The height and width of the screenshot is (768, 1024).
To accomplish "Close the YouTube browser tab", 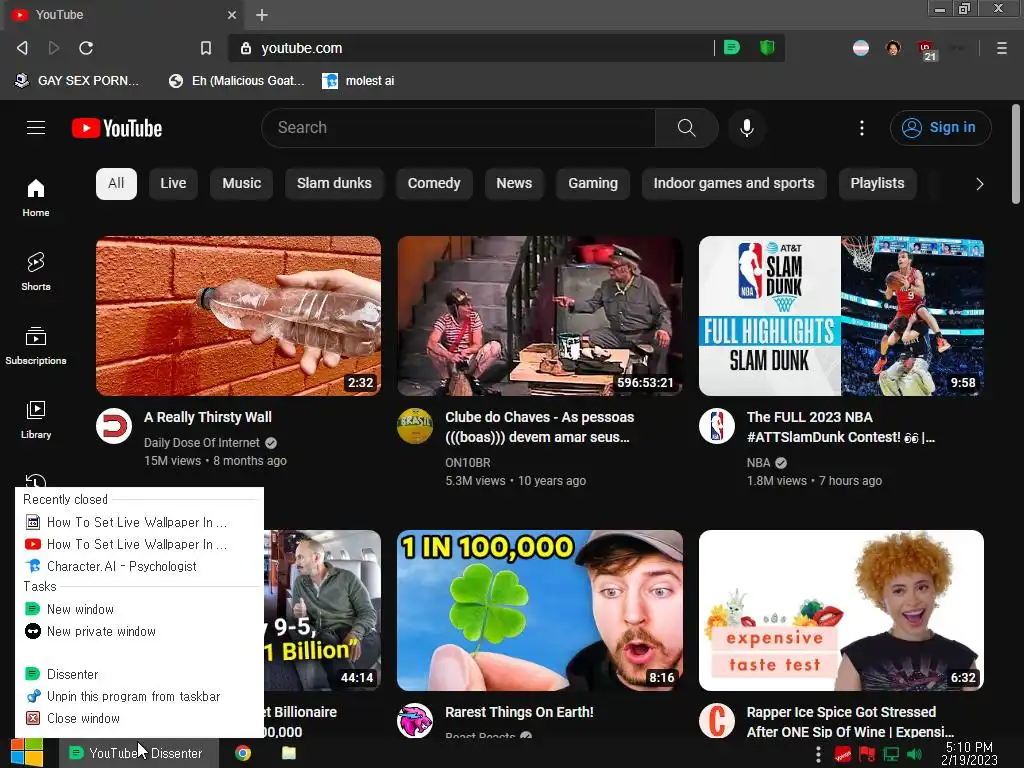I will tap(232, 15).
